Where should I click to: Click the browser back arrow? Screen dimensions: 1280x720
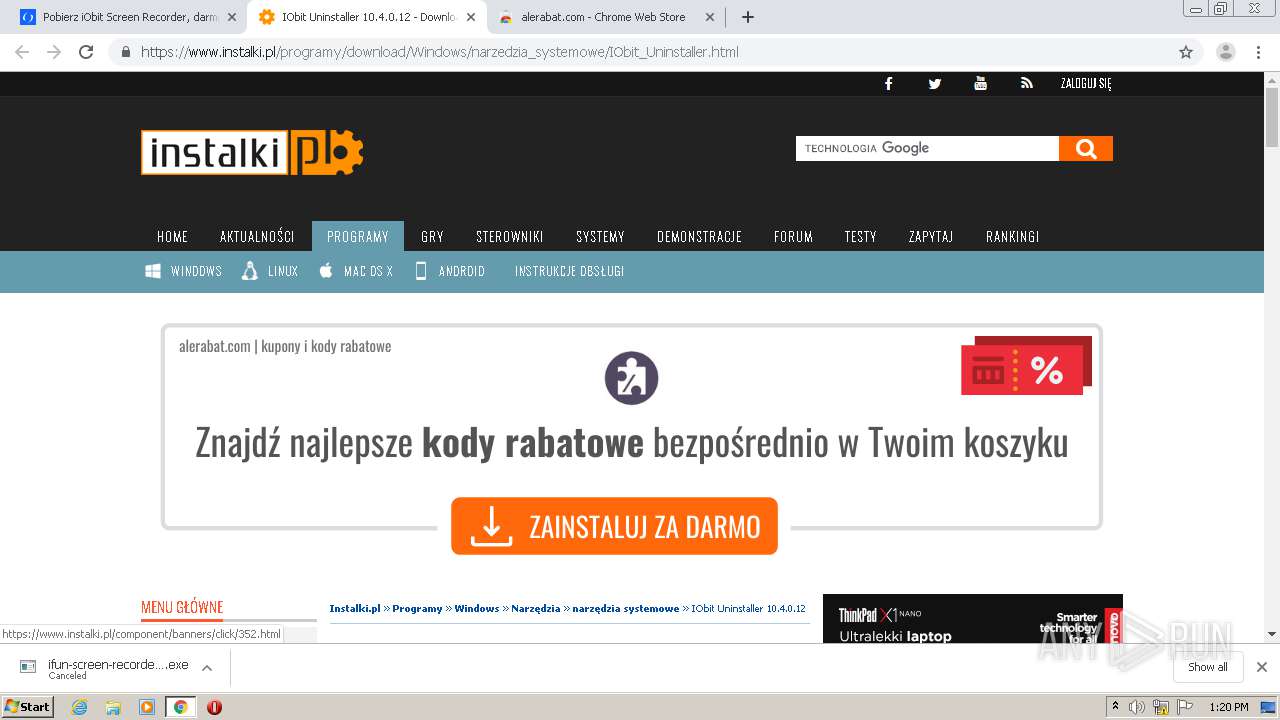click(22, 52)
